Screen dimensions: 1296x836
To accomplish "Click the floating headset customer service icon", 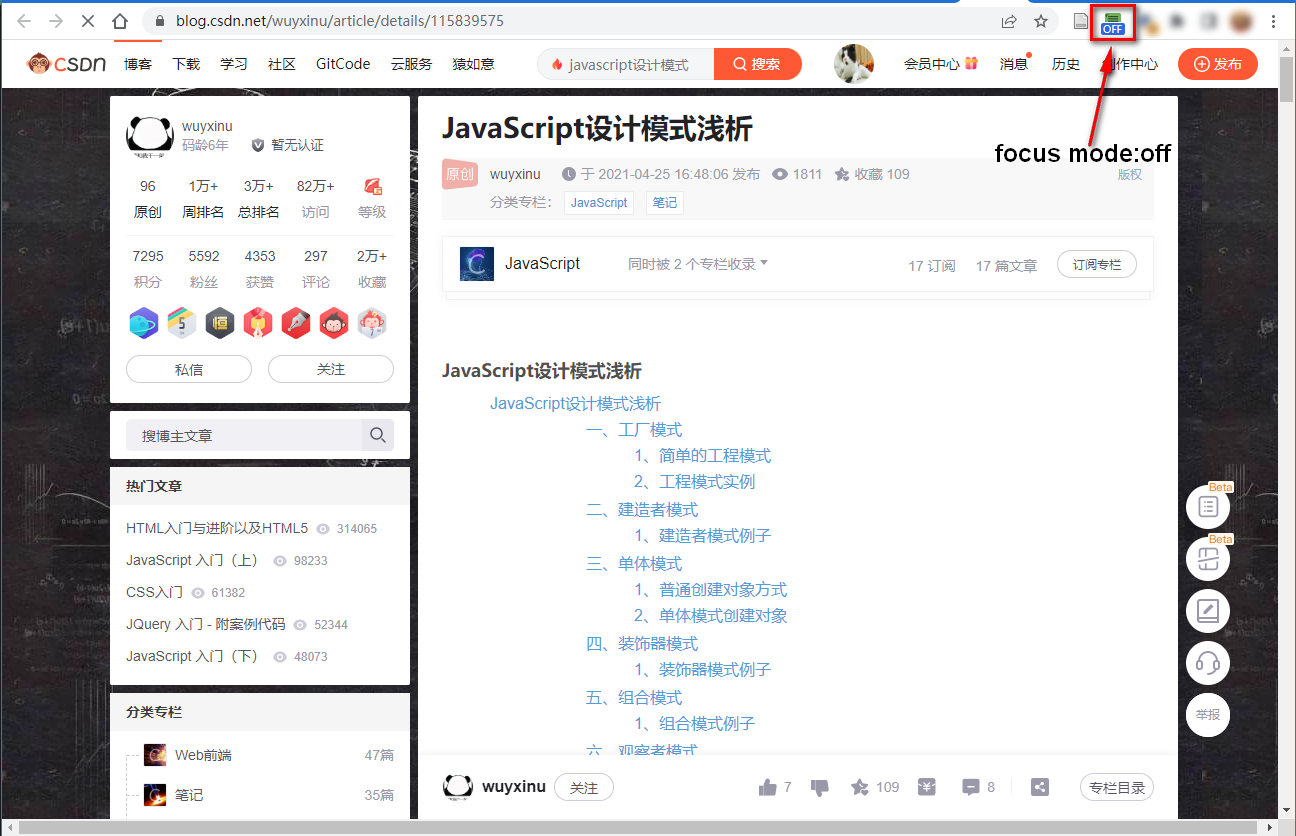I will (1208, 662).
